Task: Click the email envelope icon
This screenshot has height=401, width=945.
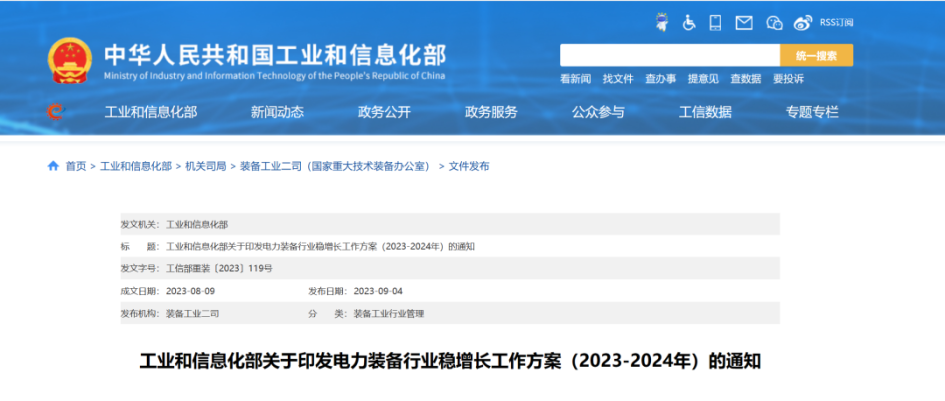Action: click(x=744, y=23)
